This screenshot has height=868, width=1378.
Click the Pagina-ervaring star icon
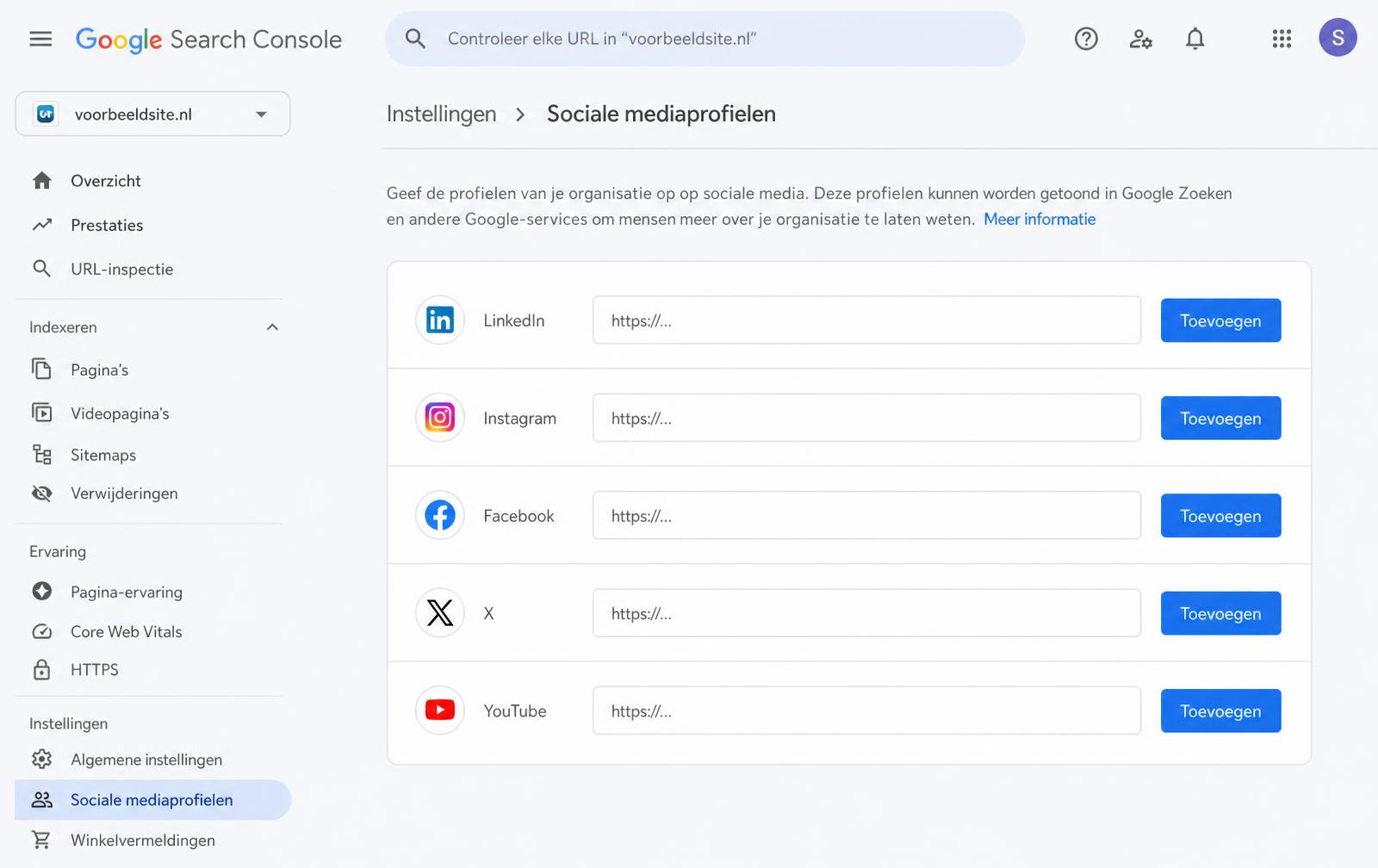coord(41,591)
